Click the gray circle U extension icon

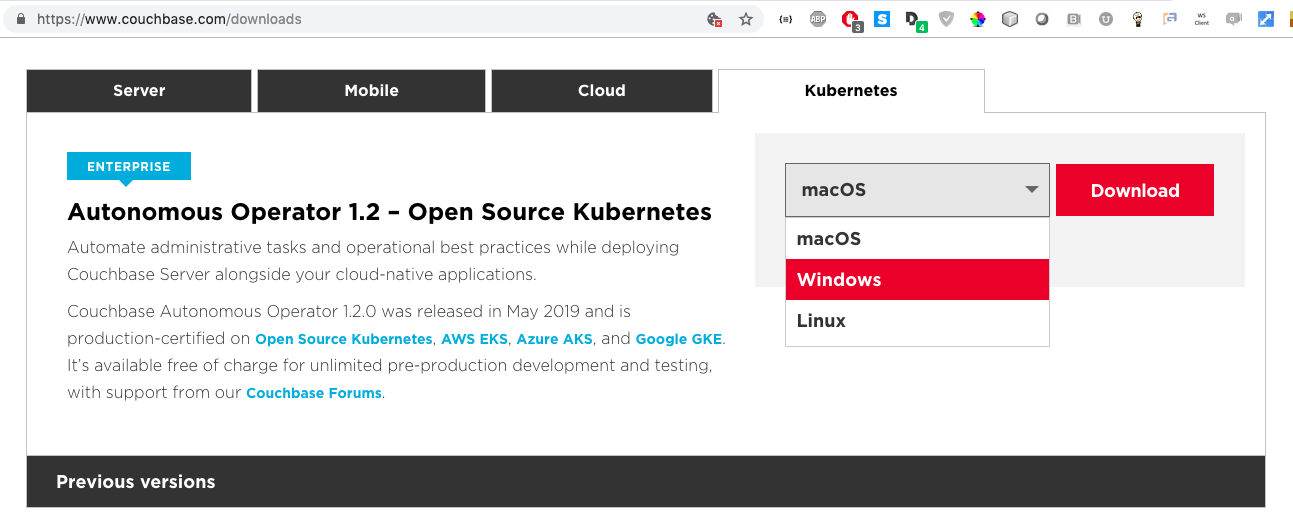pos(1106,19)
